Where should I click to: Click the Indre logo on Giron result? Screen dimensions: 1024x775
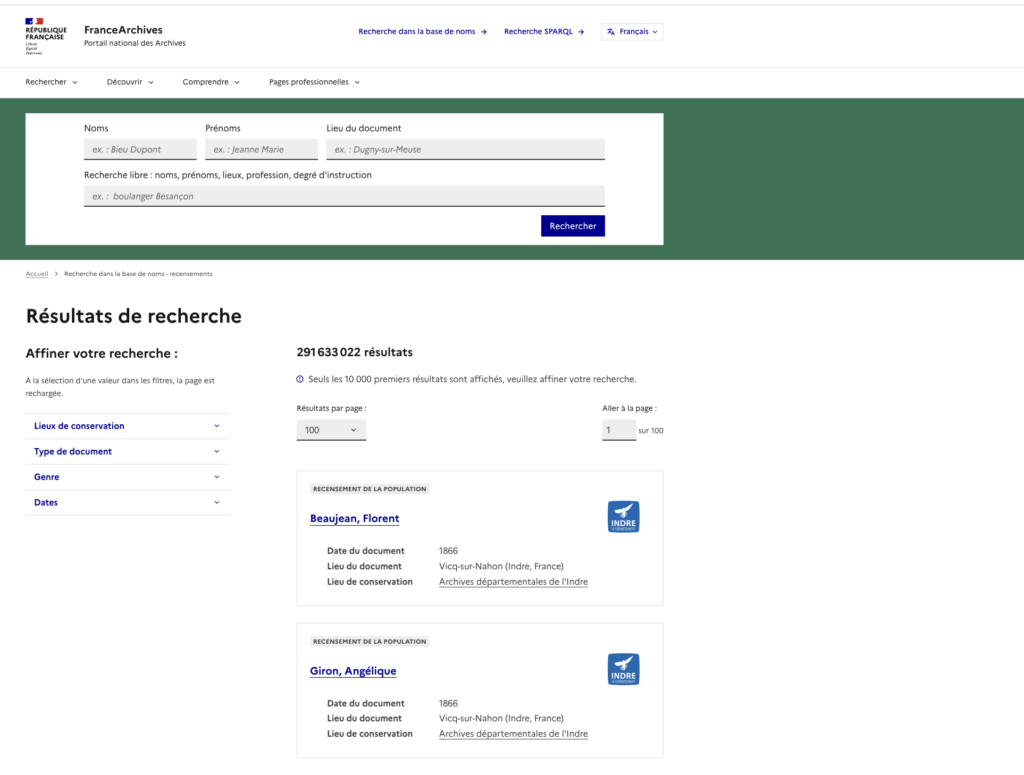[x=623, y=669]
